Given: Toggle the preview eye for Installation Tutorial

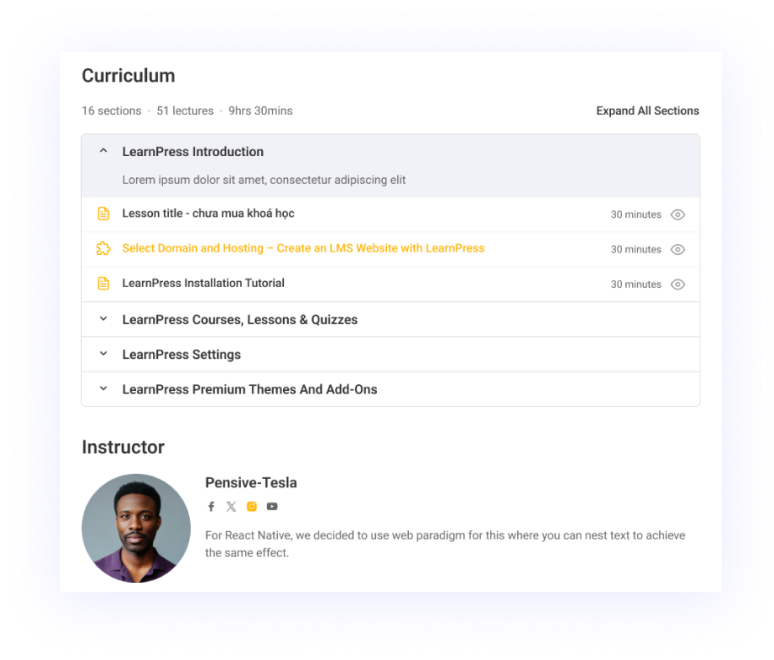Looking at the screenshot, I should click(x=678, y=285).
